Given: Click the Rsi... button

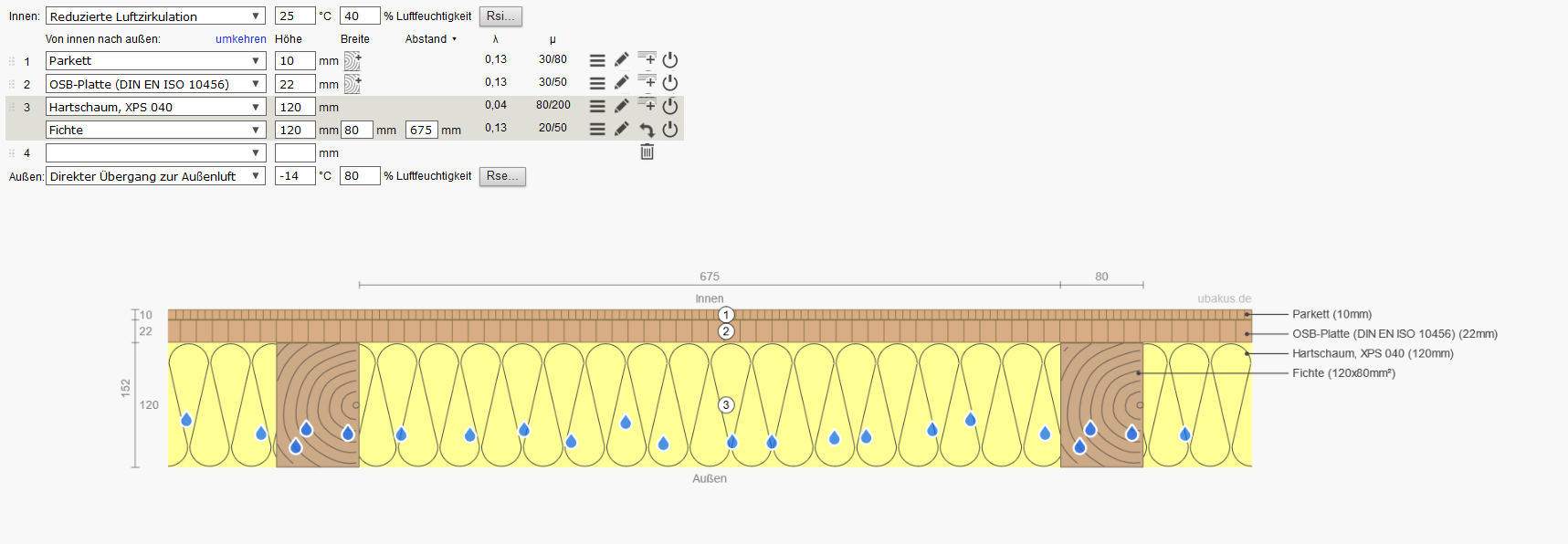Looking at the screenshot, I should (x=500, y=16).
